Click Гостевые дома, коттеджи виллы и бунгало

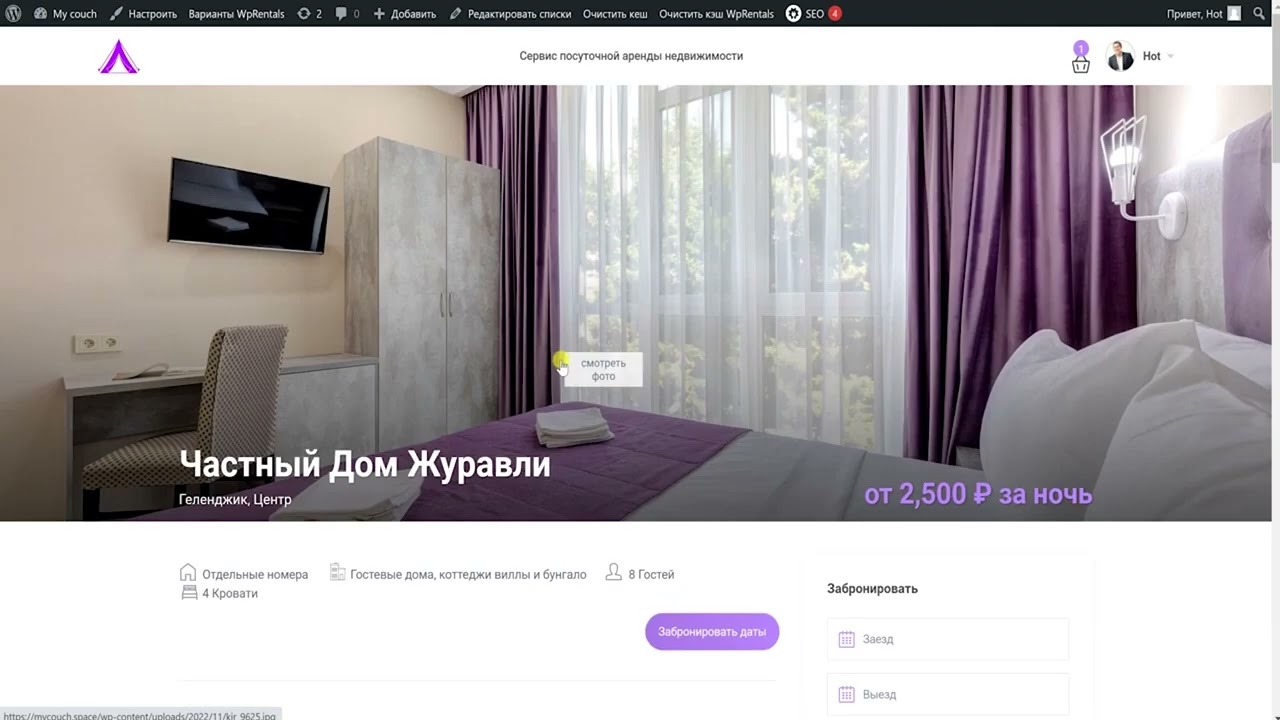pyautogui.click(x=468, y=575)
